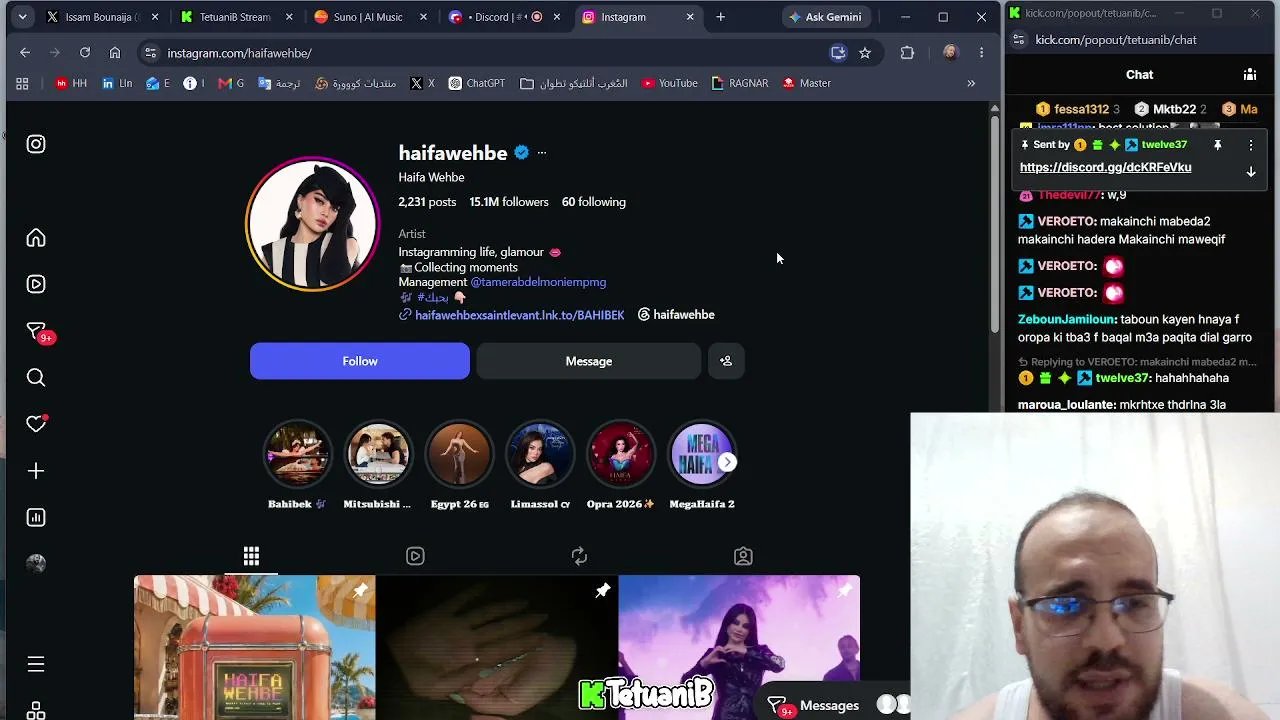
Task: Open the @tamerabdelmoniempmg mention
Action: point(538,282)
